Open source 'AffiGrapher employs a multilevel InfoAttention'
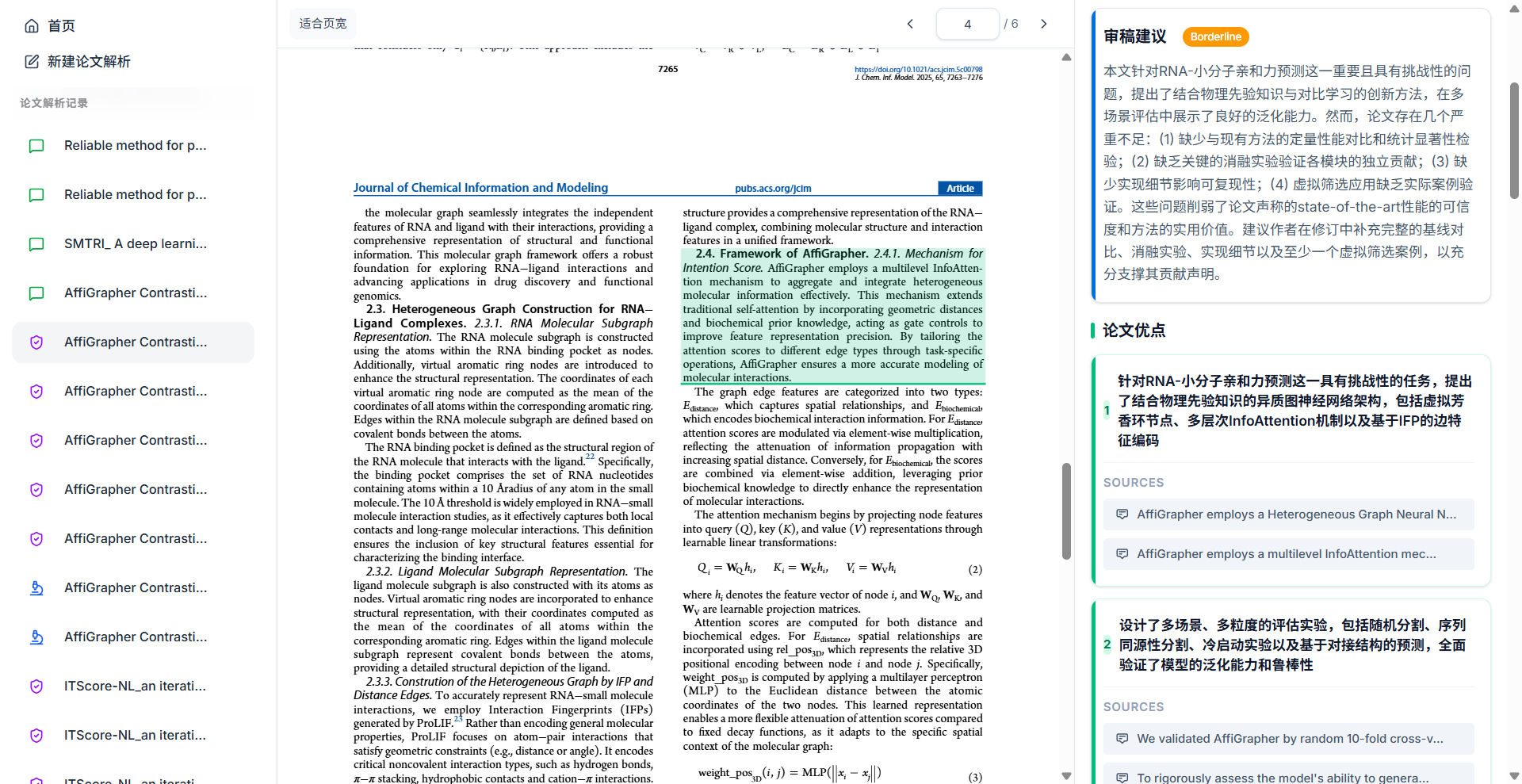Screen dimensions: 1522x784 pyautogui.click(x=1287, y=554)
